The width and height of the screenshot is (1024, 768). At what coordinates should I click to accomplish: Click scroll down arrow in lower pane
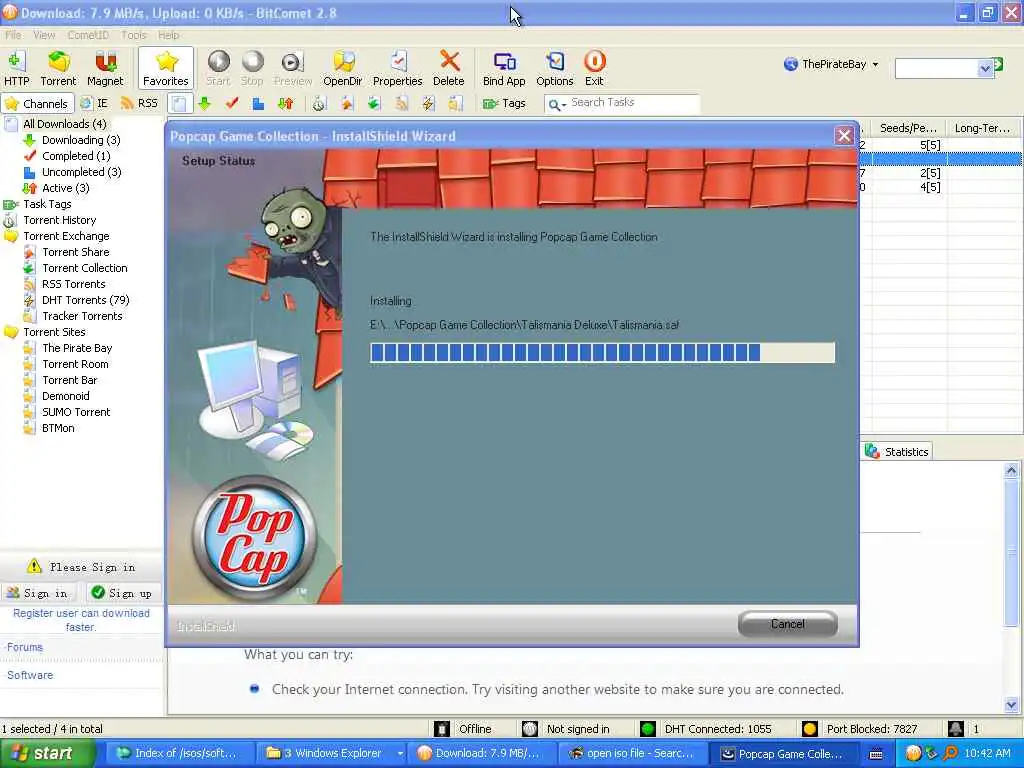[x=1011, y=705]
